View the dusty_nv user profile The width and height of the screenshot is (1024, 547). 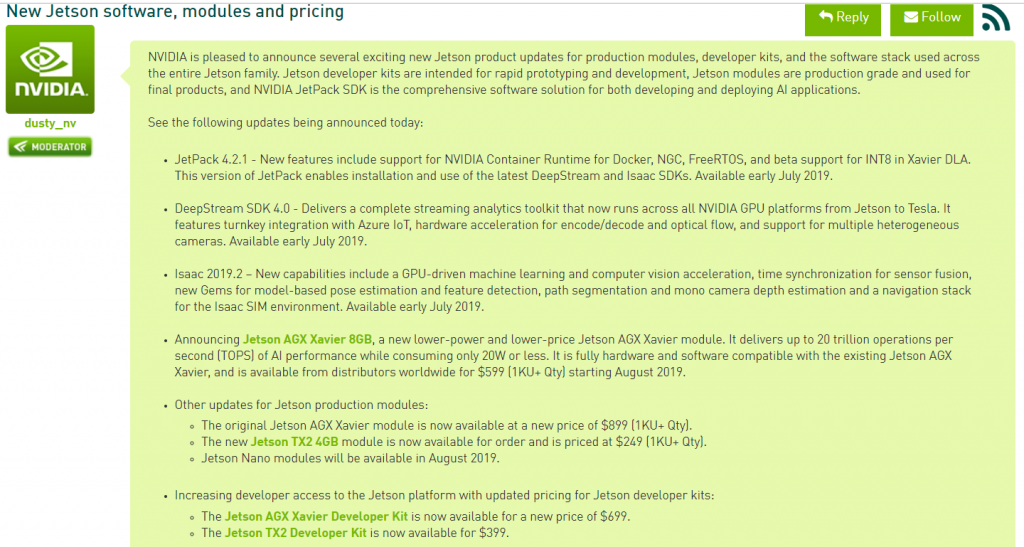pos(50,123)
